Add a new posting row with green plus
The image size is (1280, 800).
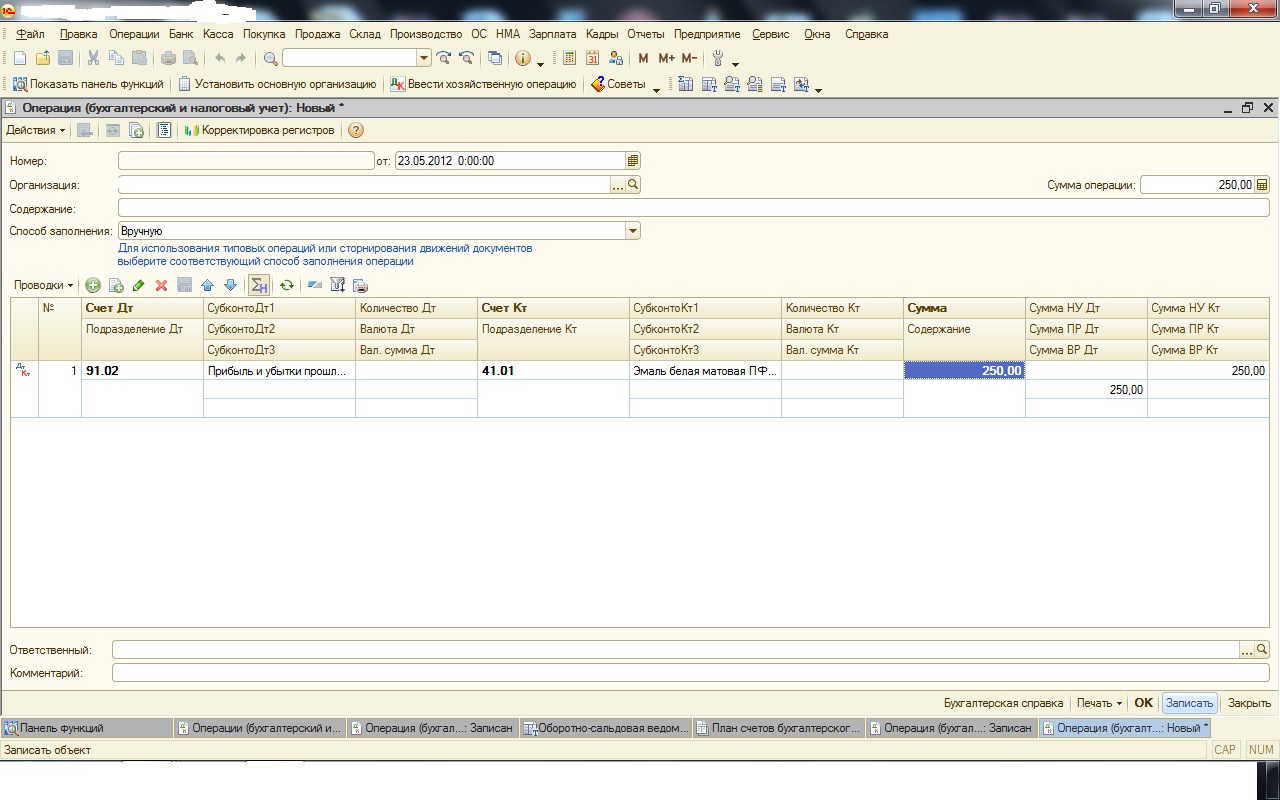coord(93,285)
